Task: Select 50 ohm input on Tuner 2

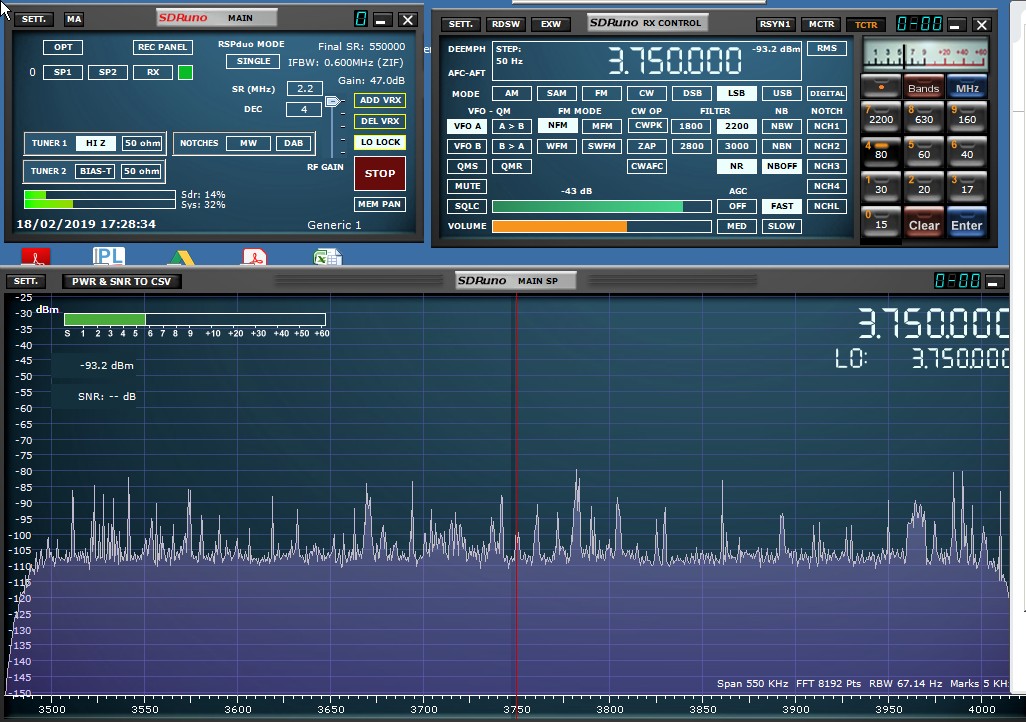Action: pos(141,171)
